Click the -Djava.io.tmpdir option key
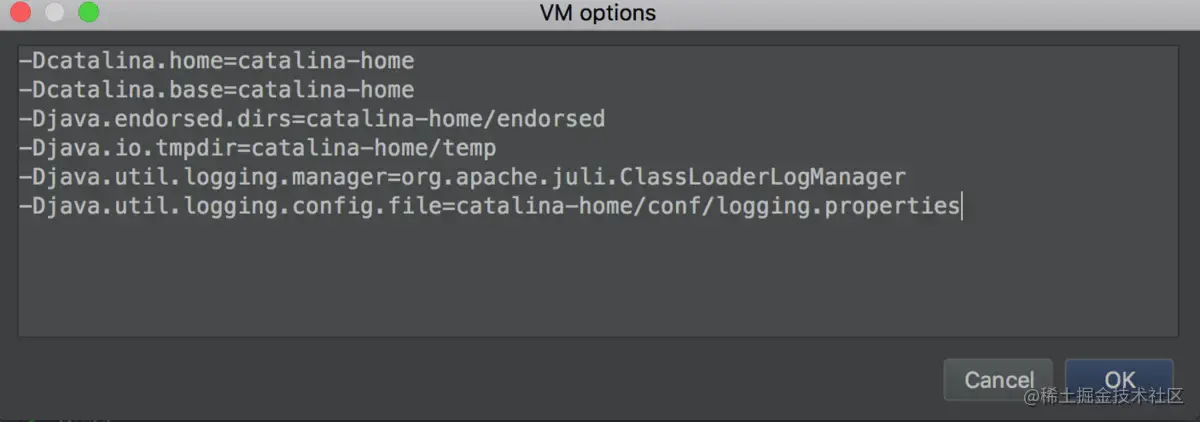The width and height of the screenshot is (1200, 422). point(128,149)
